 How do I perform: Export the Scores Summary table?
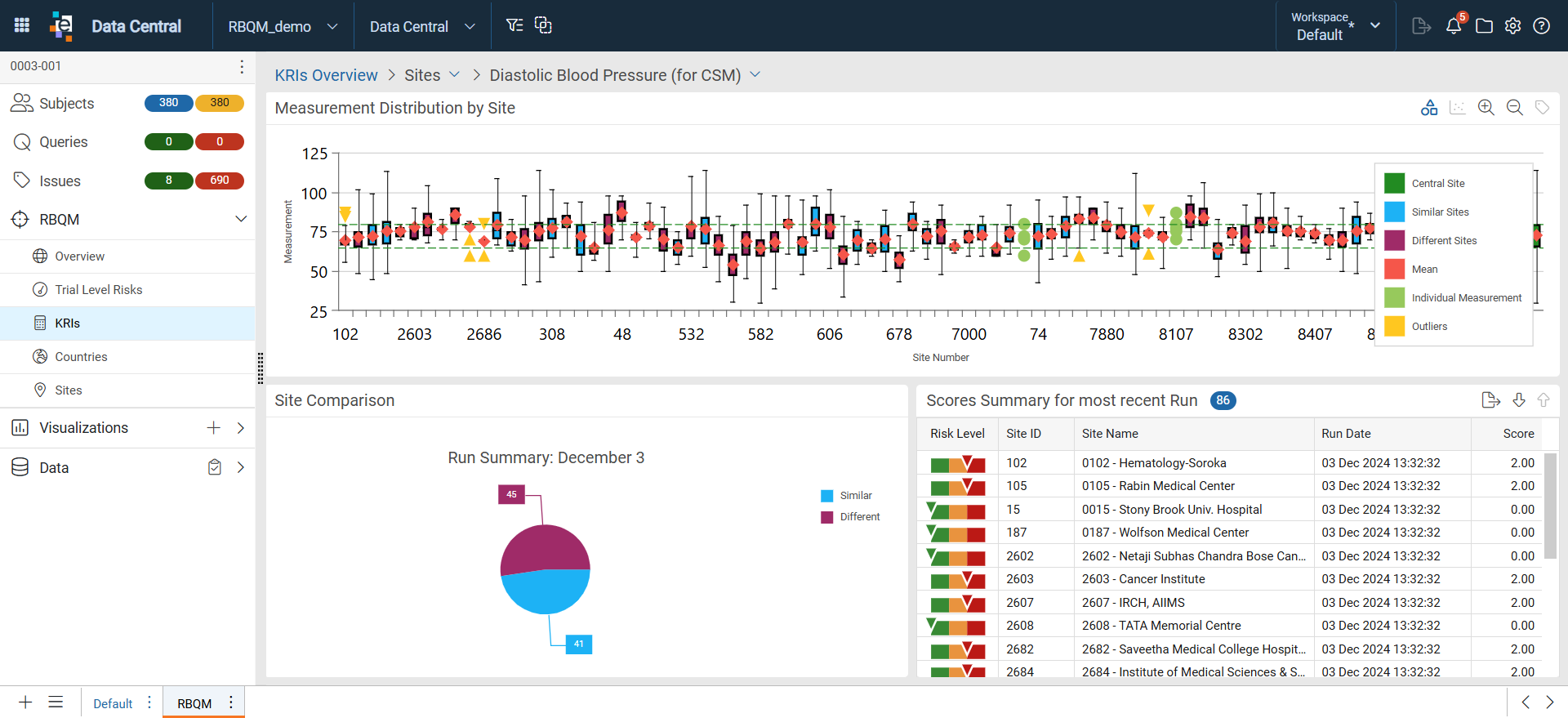1490,400
